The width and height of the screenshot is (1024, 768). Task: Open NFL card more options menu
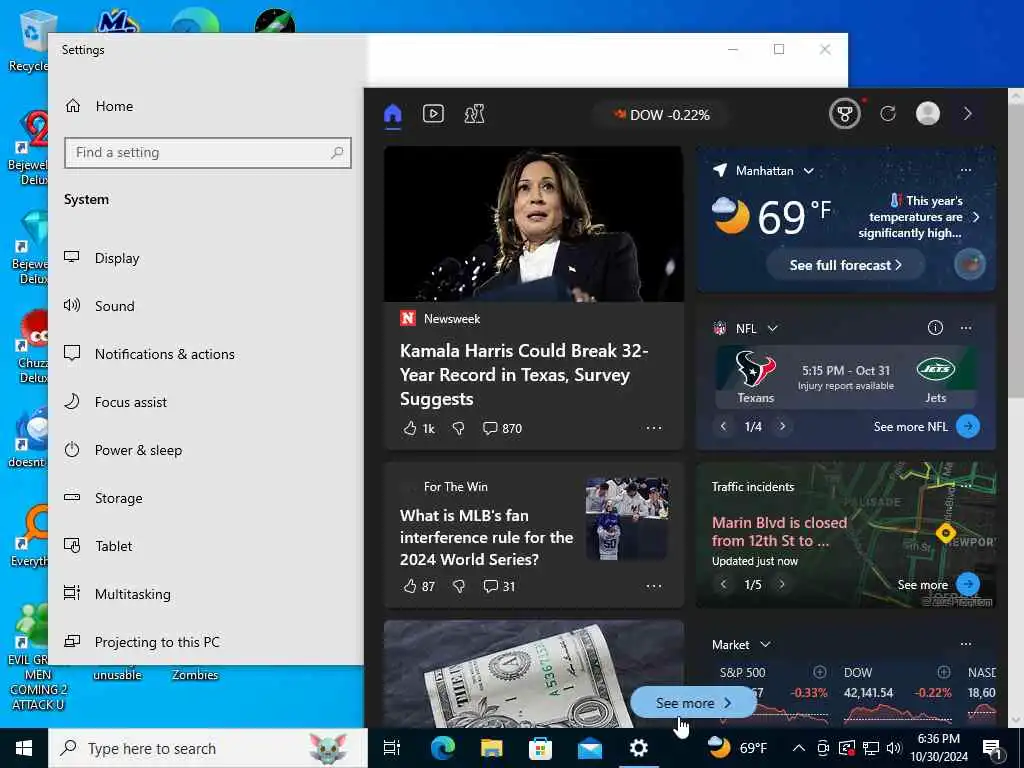[x=965, y=328]
